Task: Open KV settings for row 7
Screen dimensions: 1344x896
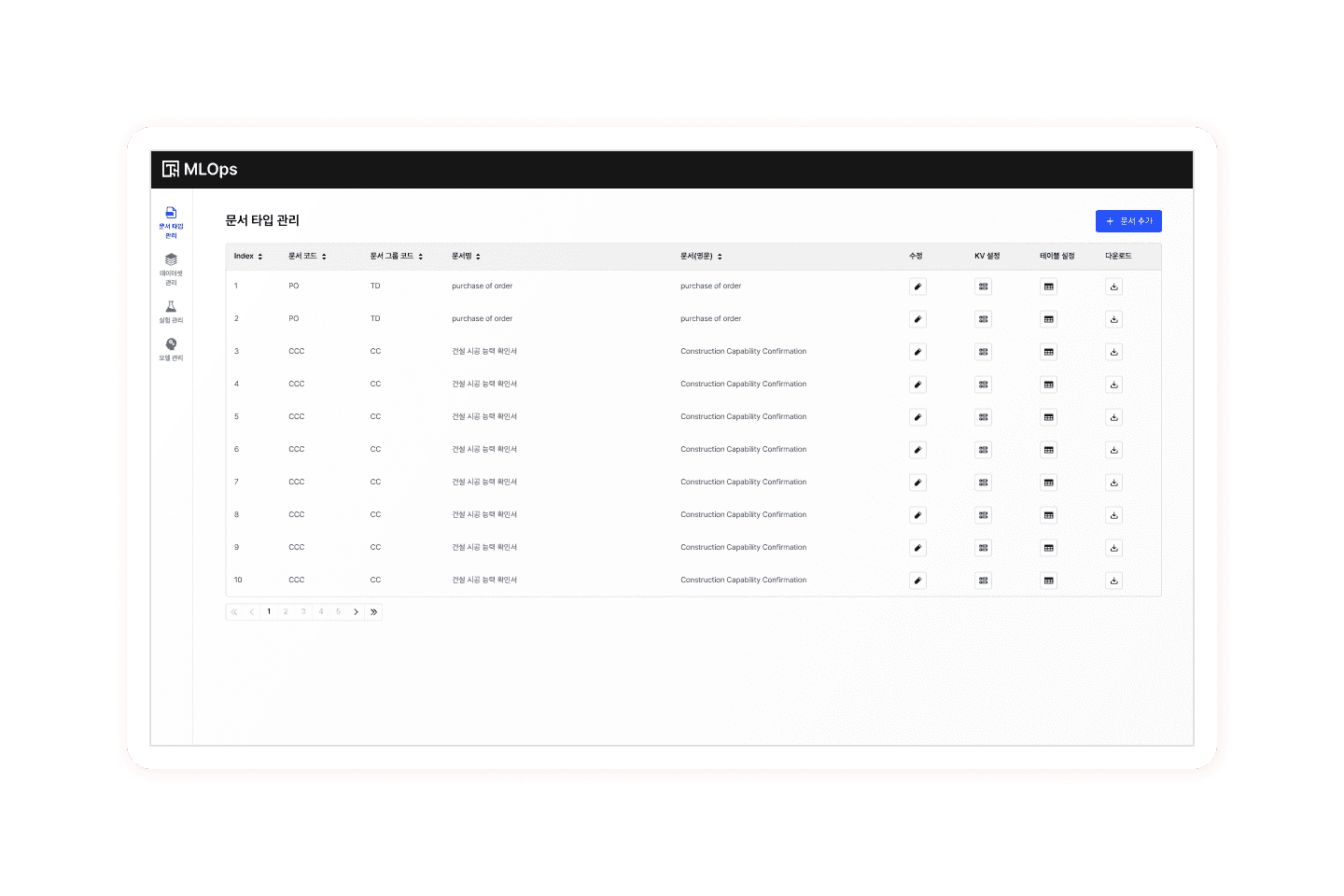Action: (984, 483)
